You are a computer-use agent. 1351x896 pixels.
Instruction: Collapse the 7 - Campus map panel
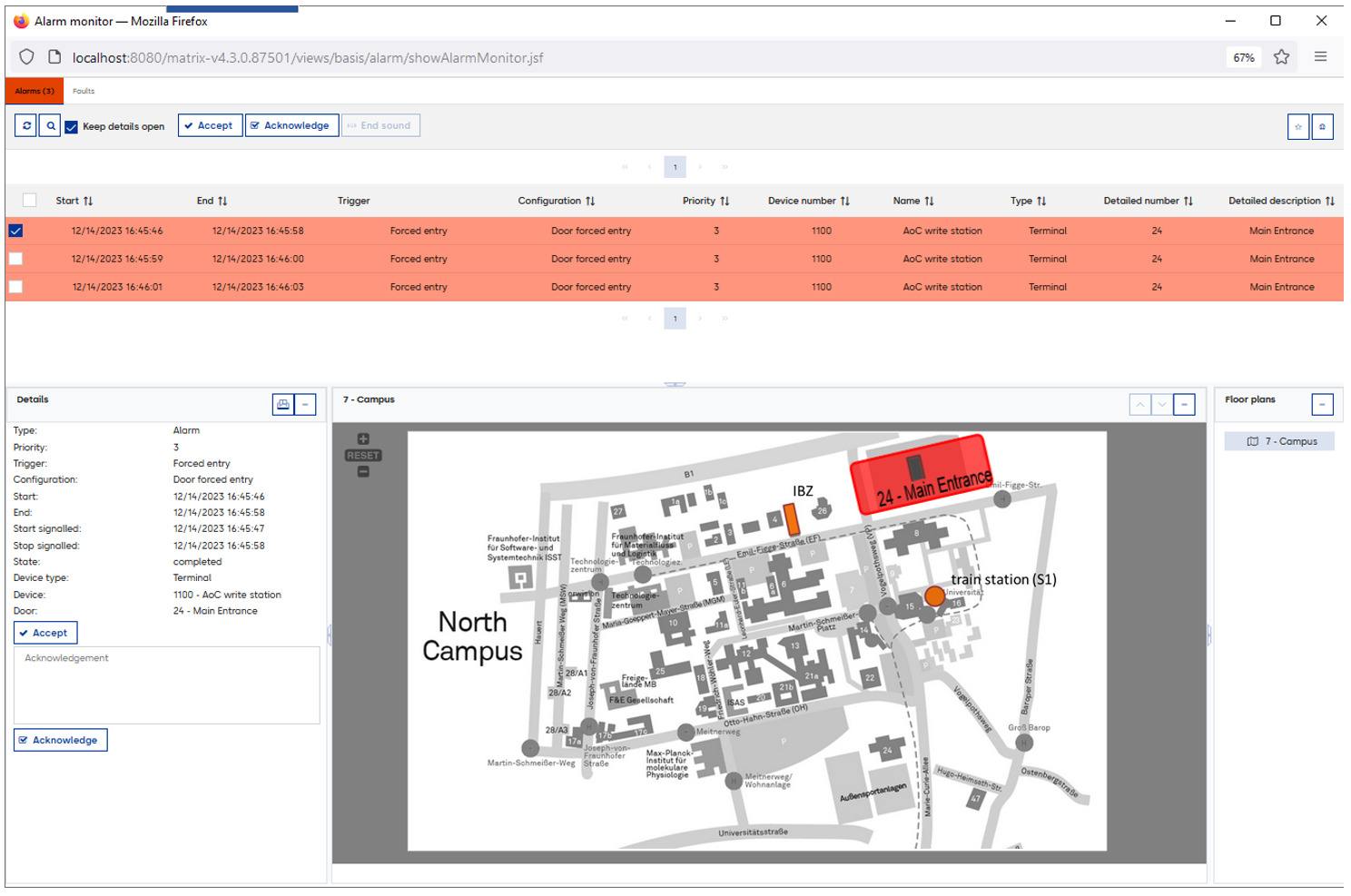[1184, 405]
